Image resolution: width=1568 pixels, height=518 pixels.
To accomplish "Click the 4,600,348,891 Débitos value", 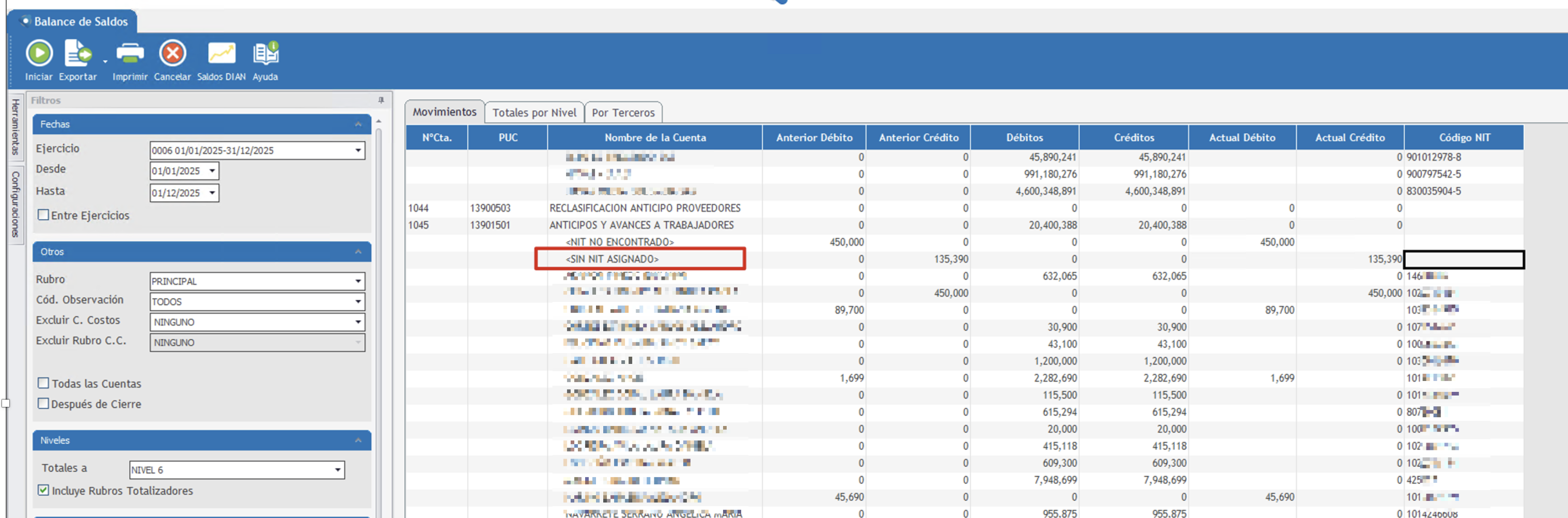I will tap(1046, 191).
